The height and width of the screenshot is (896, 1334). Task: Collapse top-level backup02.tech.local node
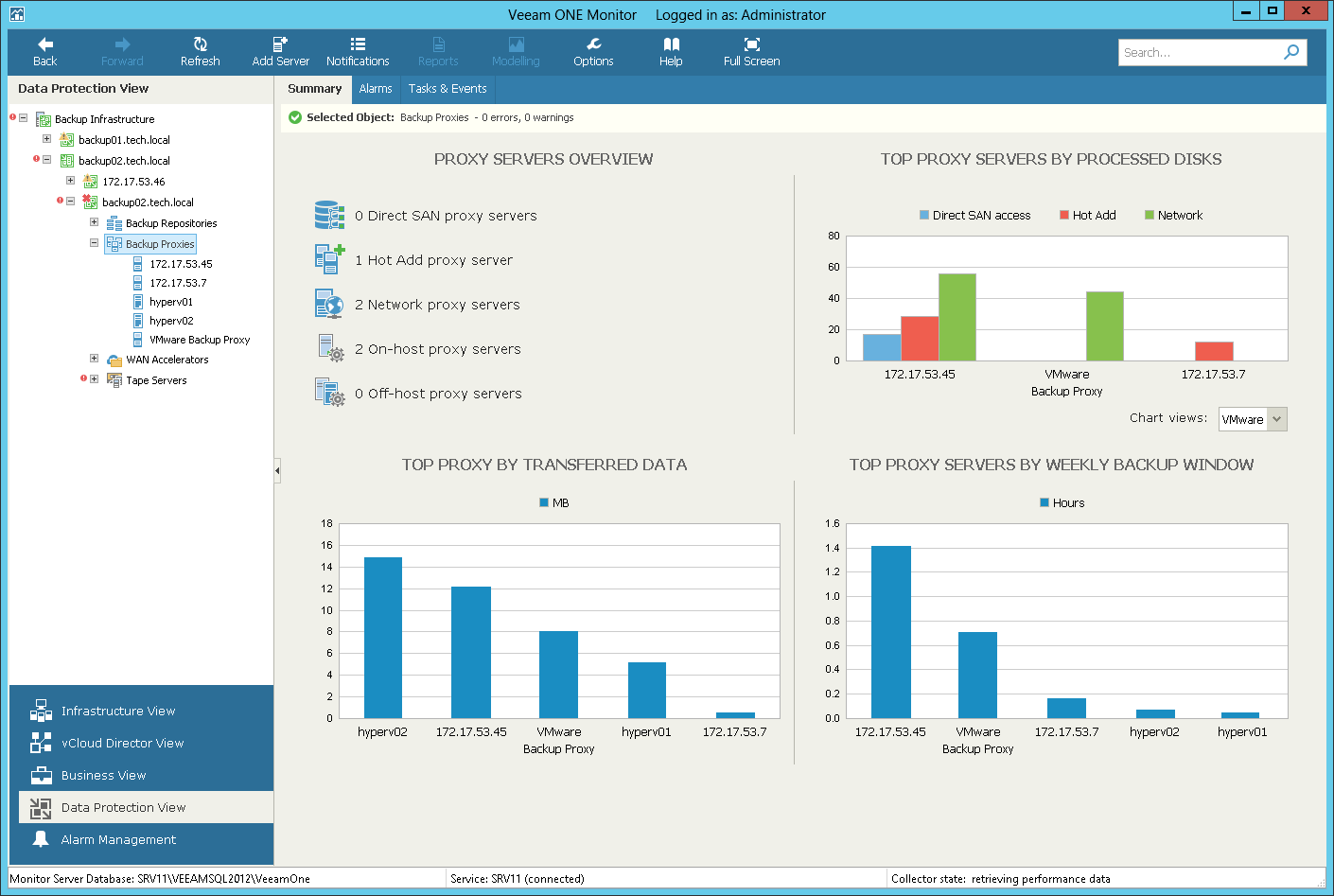coord(46,160)
